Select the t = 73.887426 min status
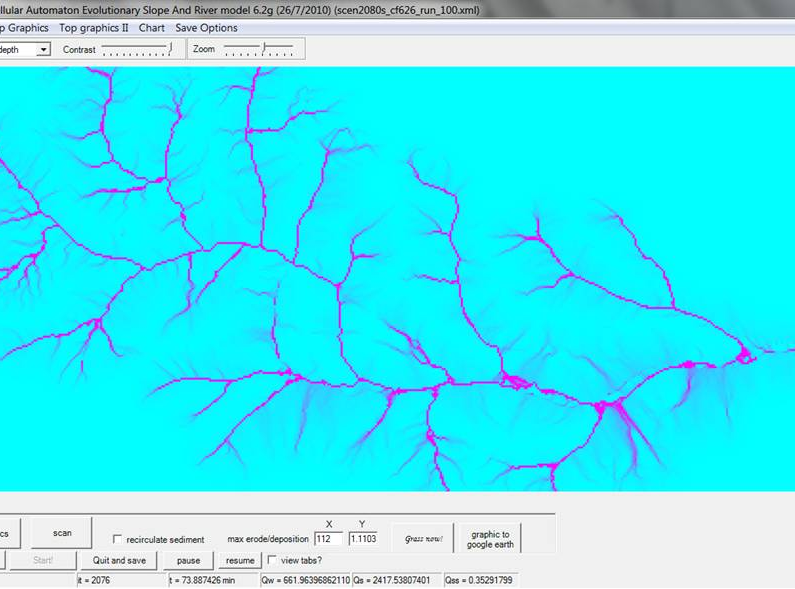The height and width of the screenshot is (589, 795). click(x=213, y=580)
